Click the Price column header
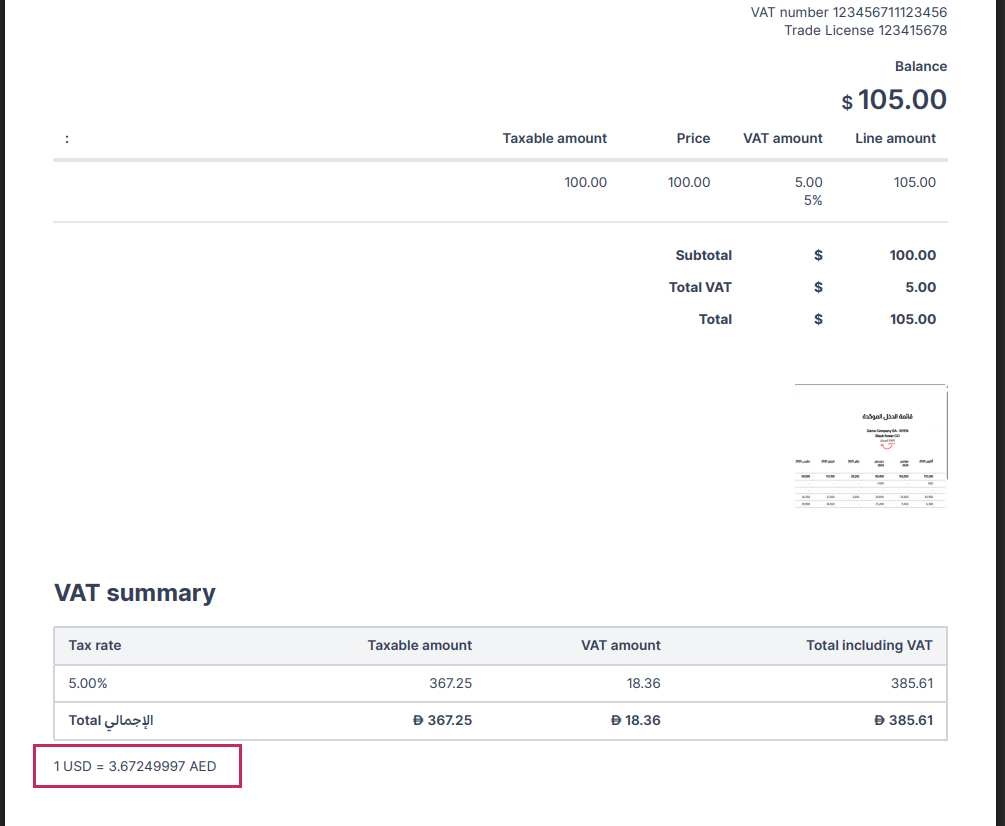Viewport: 1005px width, 826px height. pyautogui.click(x=693, y=138)
